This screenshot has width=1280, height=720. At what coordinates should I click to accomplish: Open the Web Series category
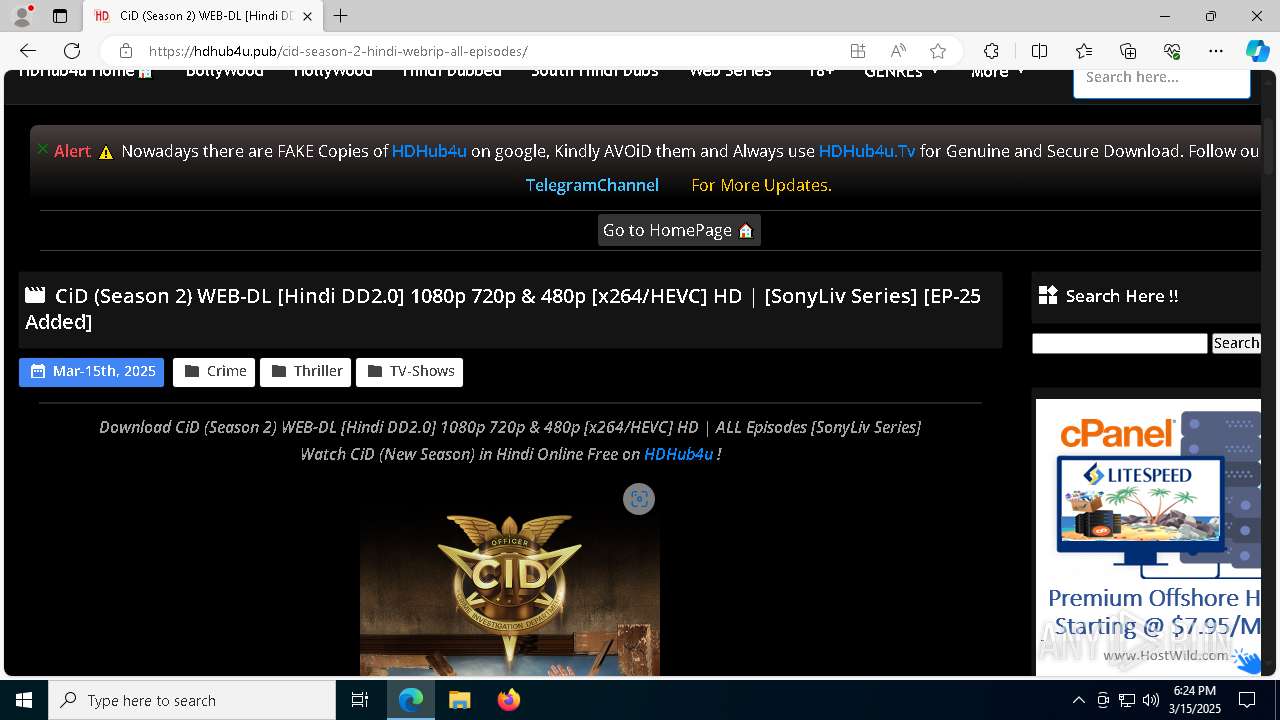pos(730,73)
